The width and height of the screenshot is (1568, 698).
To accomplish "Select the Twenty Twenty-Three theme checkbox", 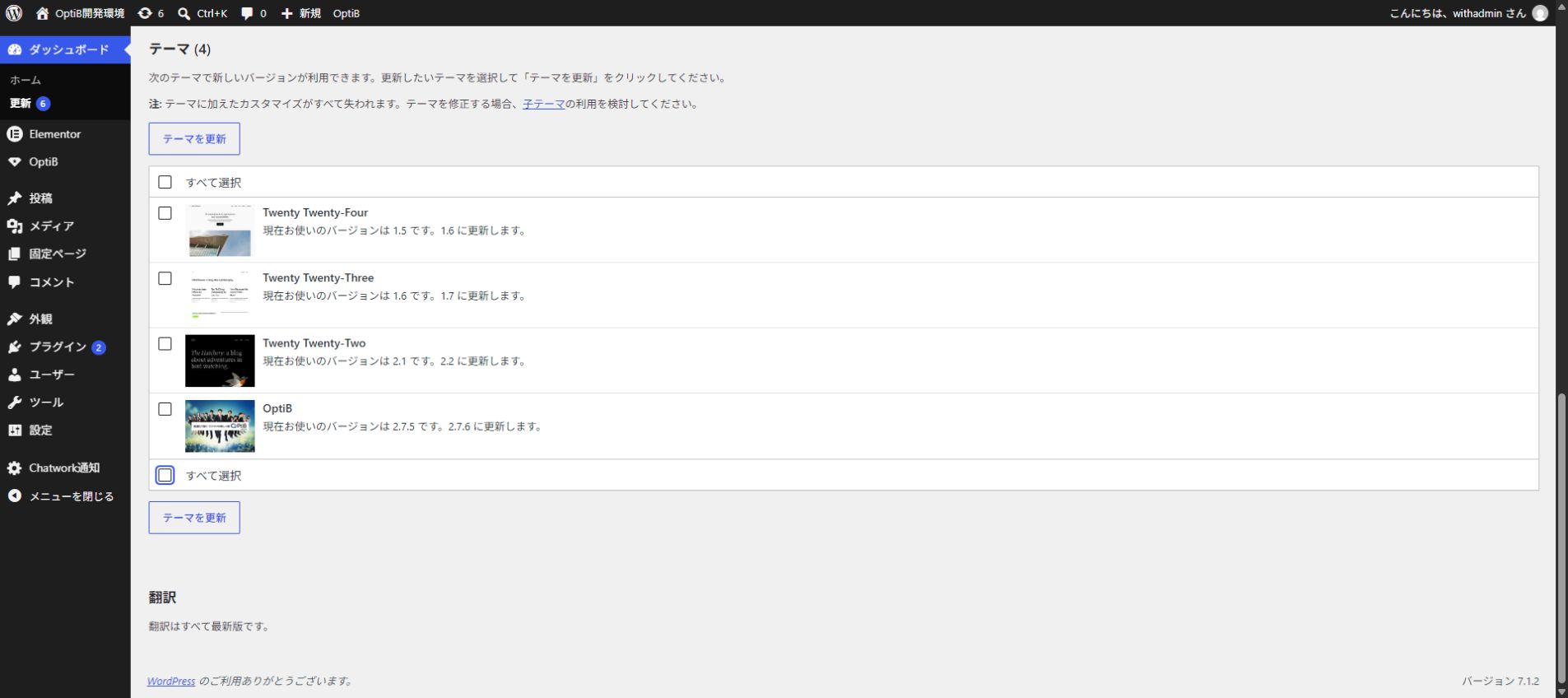I will pyautogui.click(x=165, y=278).
